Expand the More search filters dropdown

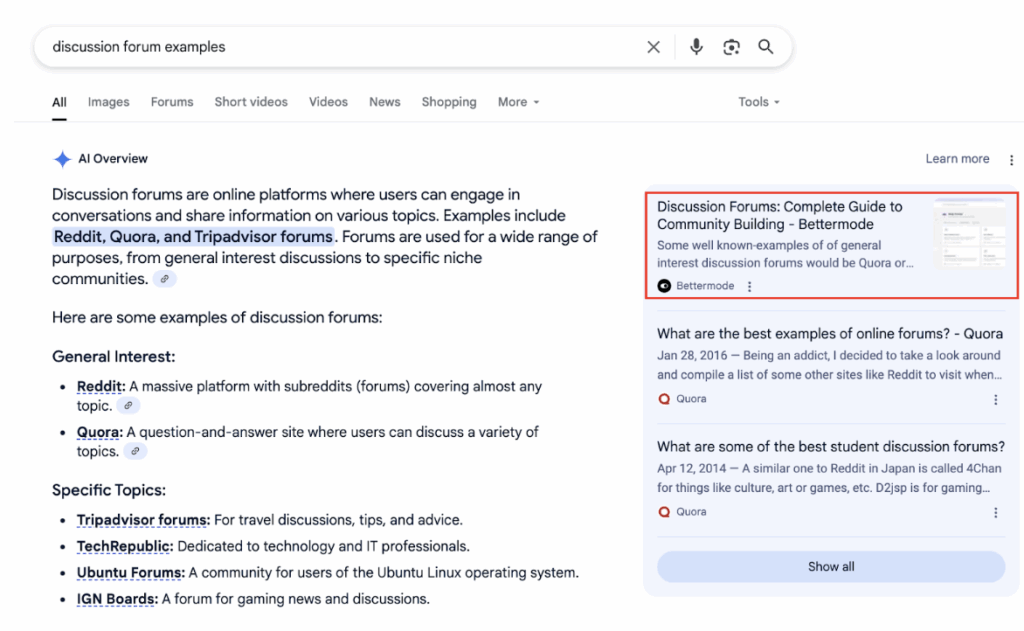pos(518,102)
